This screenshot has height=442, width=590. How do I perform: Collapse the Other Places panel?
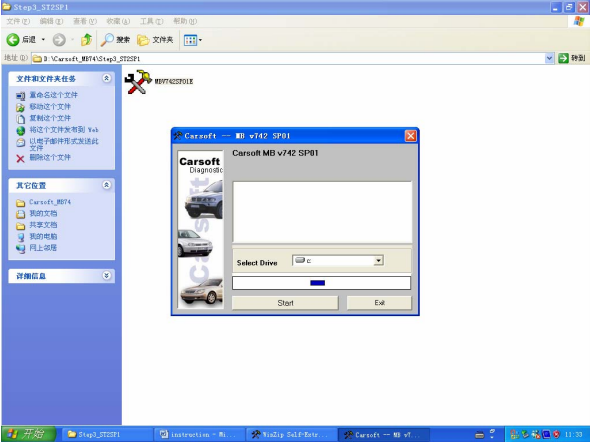[x=106, y=185]
